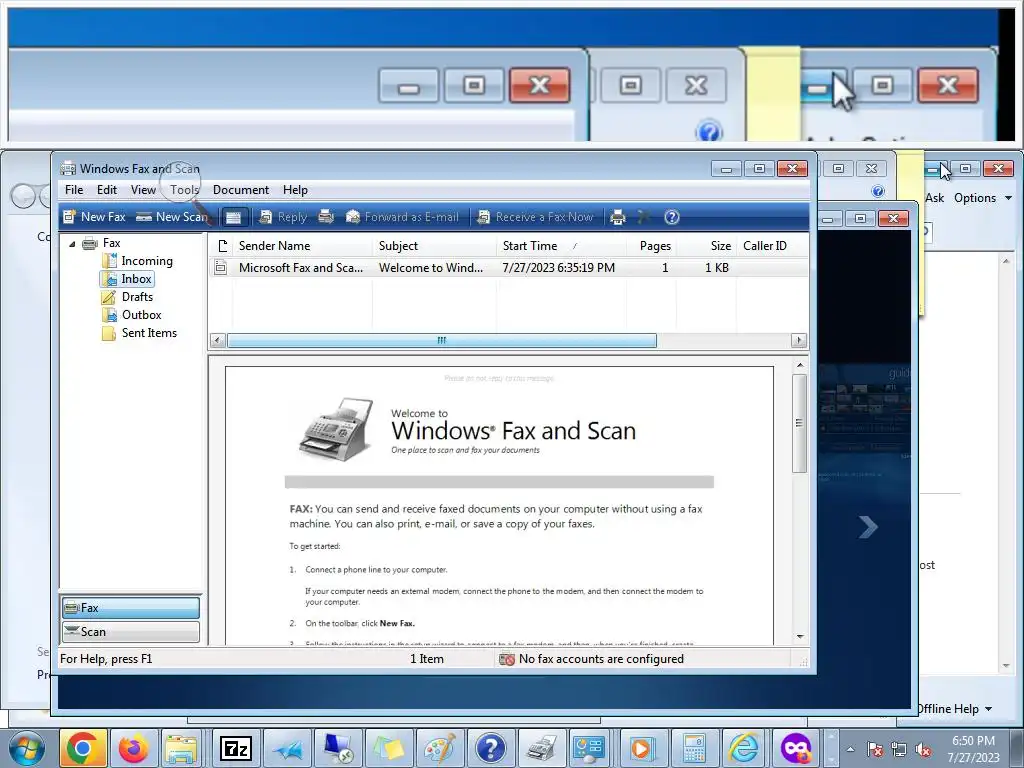Switch to the Scan view button
The height and width of the screenshot is (768, 1024).
131,632
